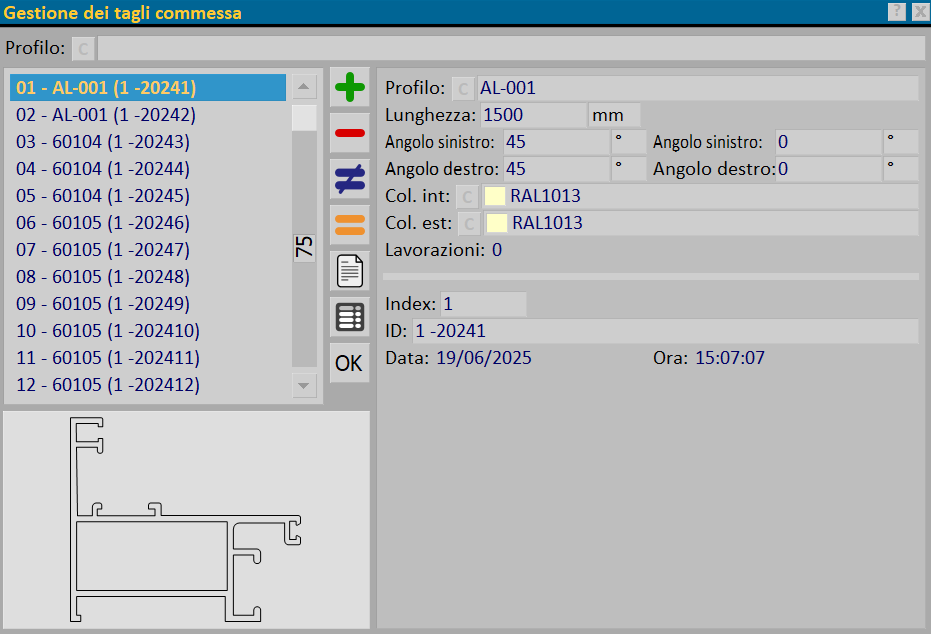Select row 03 - 60104 (1 -20243)
This screenshot has width=931, height=634.
(148, 142)
